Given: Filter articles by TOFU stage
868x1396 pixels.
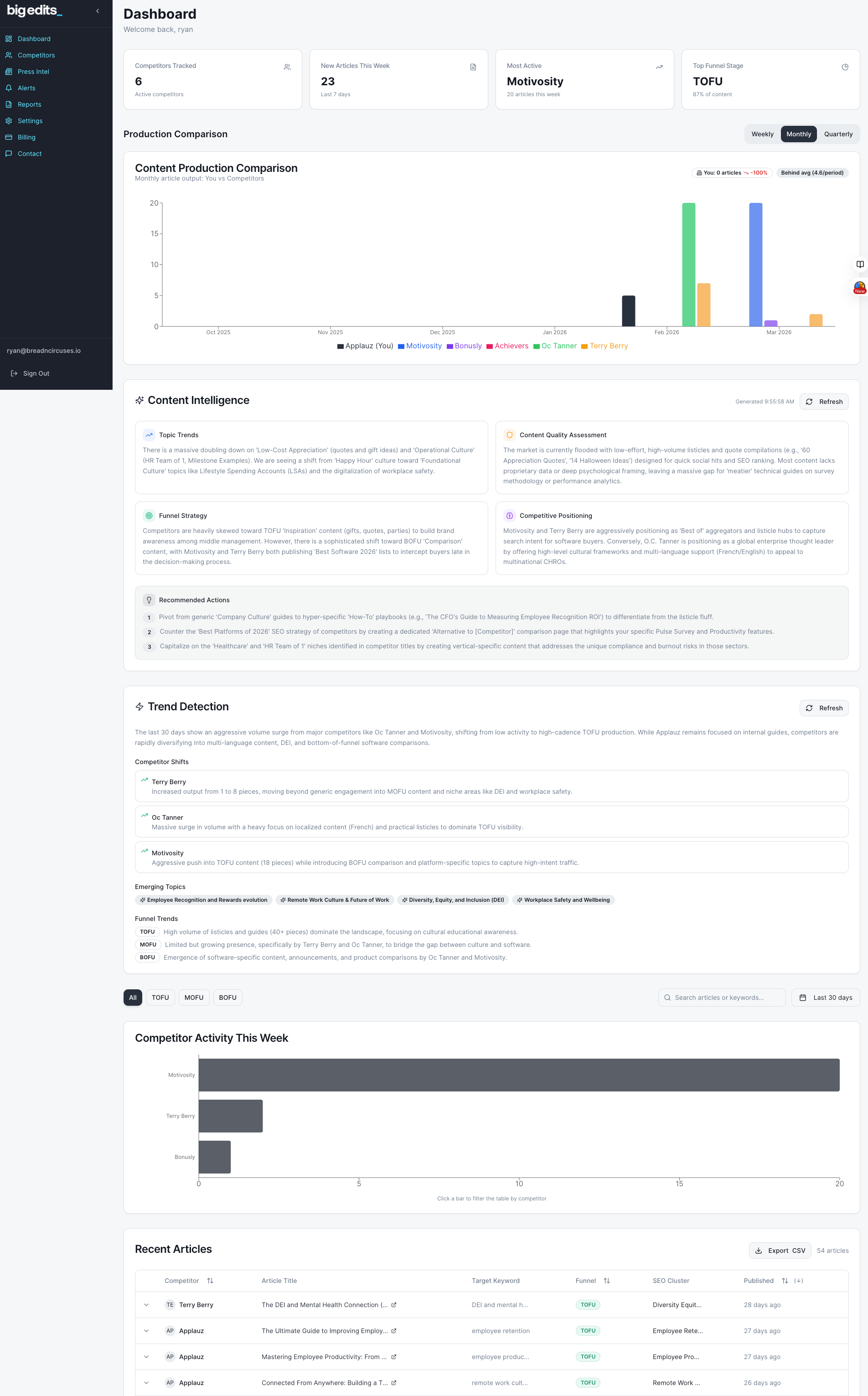Looking at the screenshot, I should pyautogui.click(x=160, y=998).
